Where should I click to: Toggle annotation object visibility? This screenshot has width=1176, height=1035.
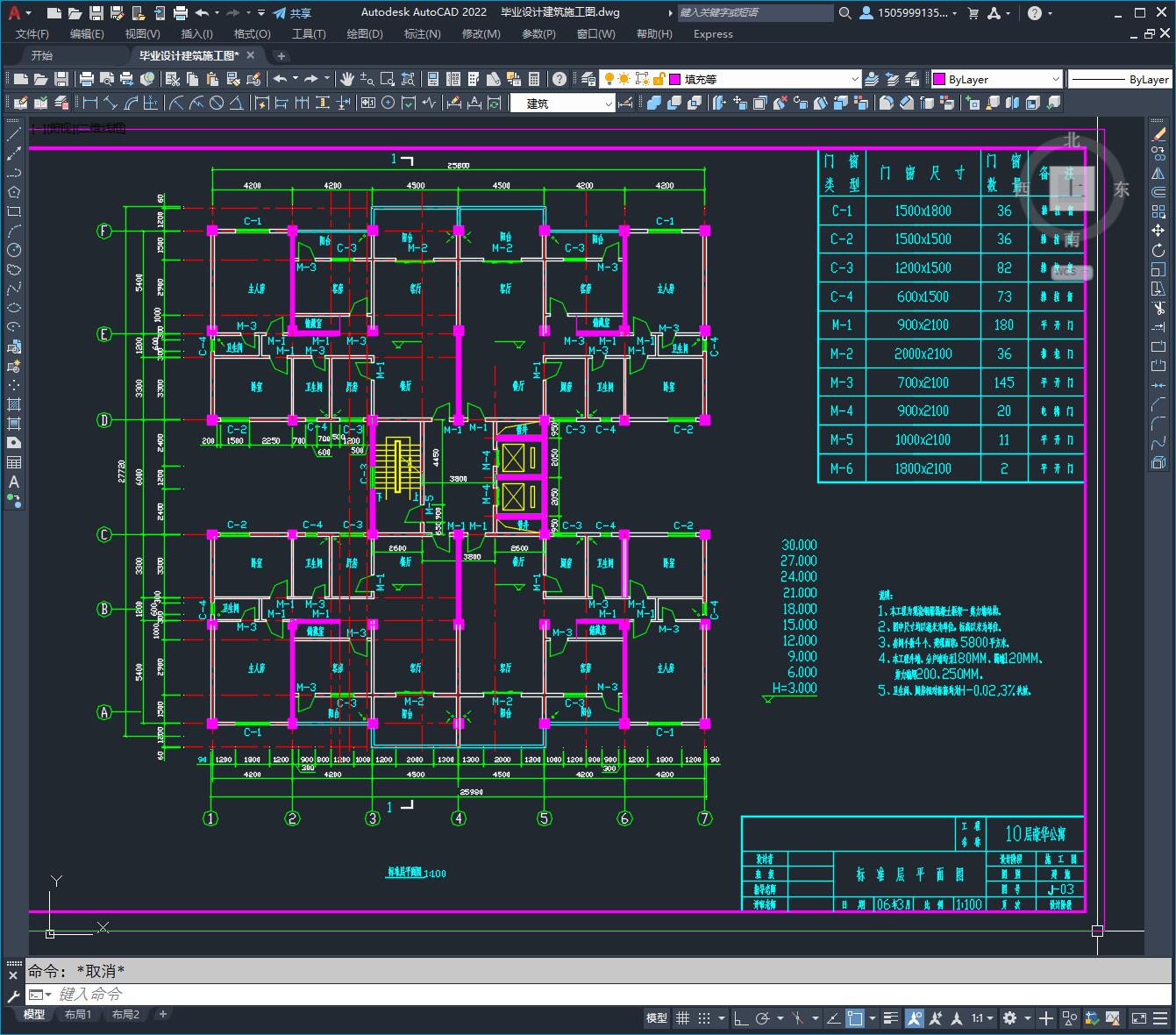915,1018
